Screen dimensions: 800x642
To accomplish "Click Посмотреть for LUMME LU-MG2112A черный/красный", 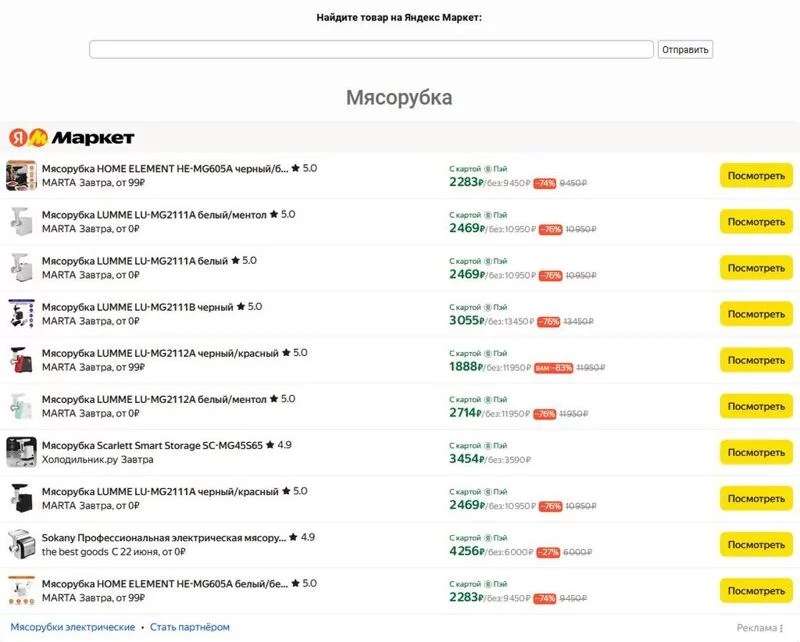I will click(x=756, y=360).
